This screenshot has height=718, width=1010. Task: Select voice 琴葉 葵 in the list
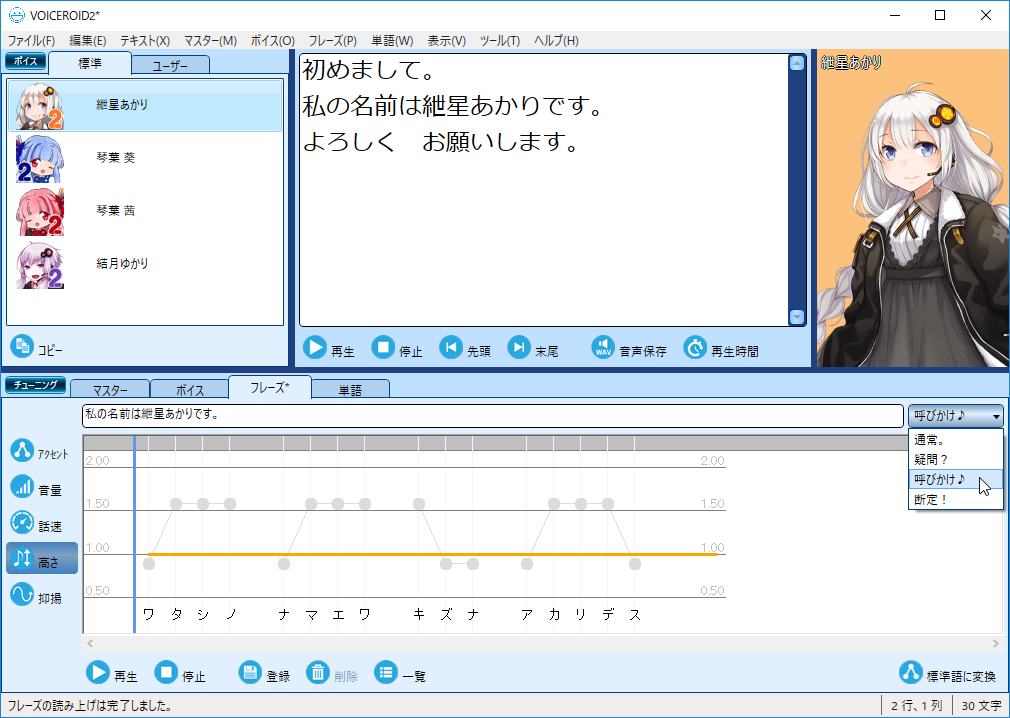pyautogui.click(x=145, y=158)
